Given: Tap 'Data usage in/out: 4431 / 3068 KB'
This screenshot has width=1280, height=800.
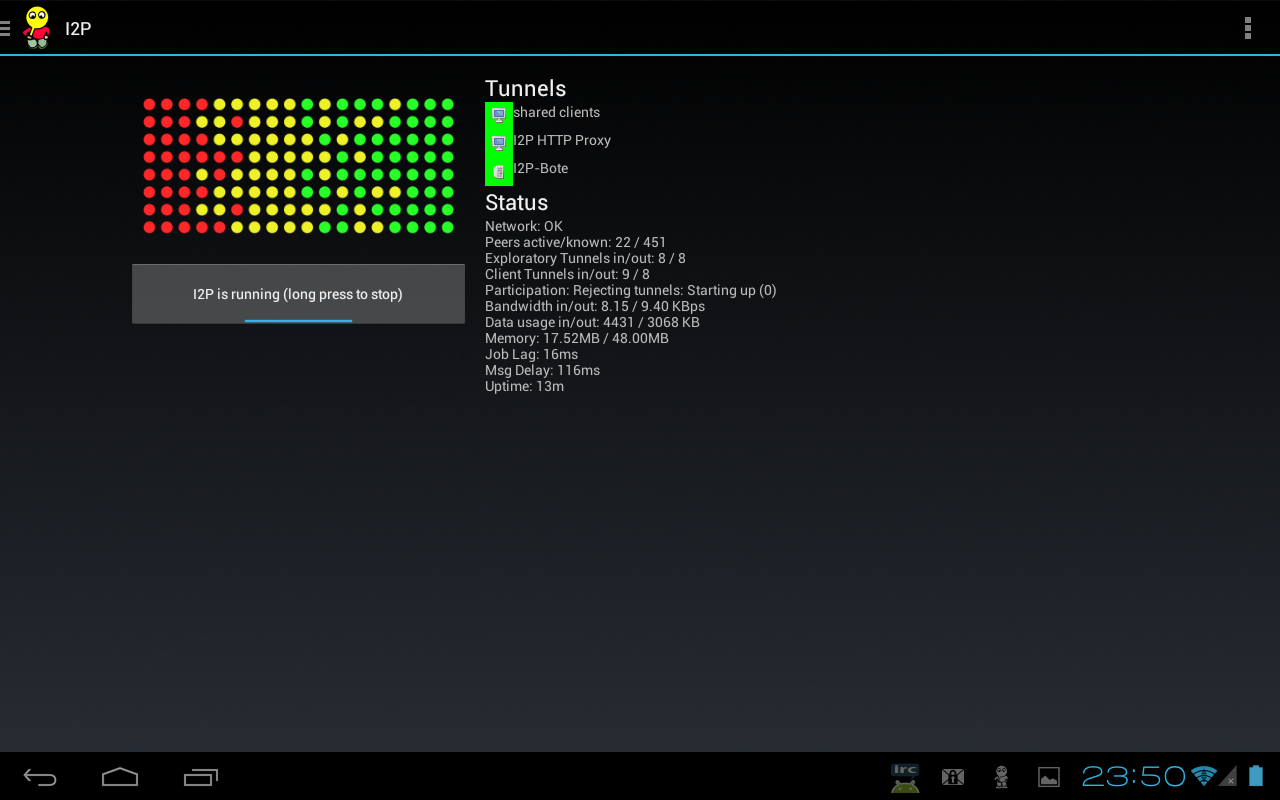Looking at the screenshot, I should tap(592, 322).
